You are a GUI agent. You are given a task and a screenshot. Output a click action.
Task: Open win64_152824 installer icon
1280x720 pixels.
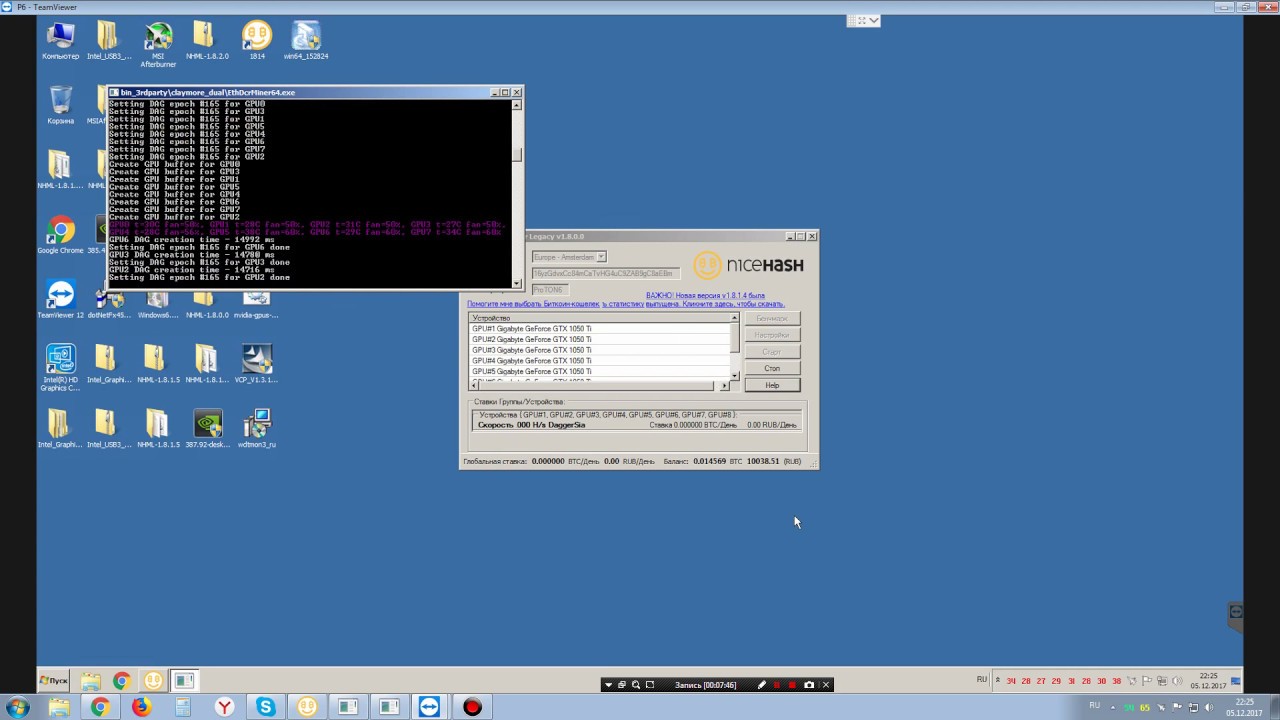pyautogui.click(x=306, y=40)
